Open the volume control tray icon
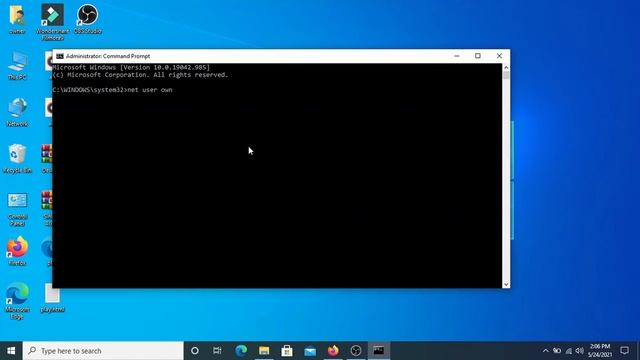 580,351
